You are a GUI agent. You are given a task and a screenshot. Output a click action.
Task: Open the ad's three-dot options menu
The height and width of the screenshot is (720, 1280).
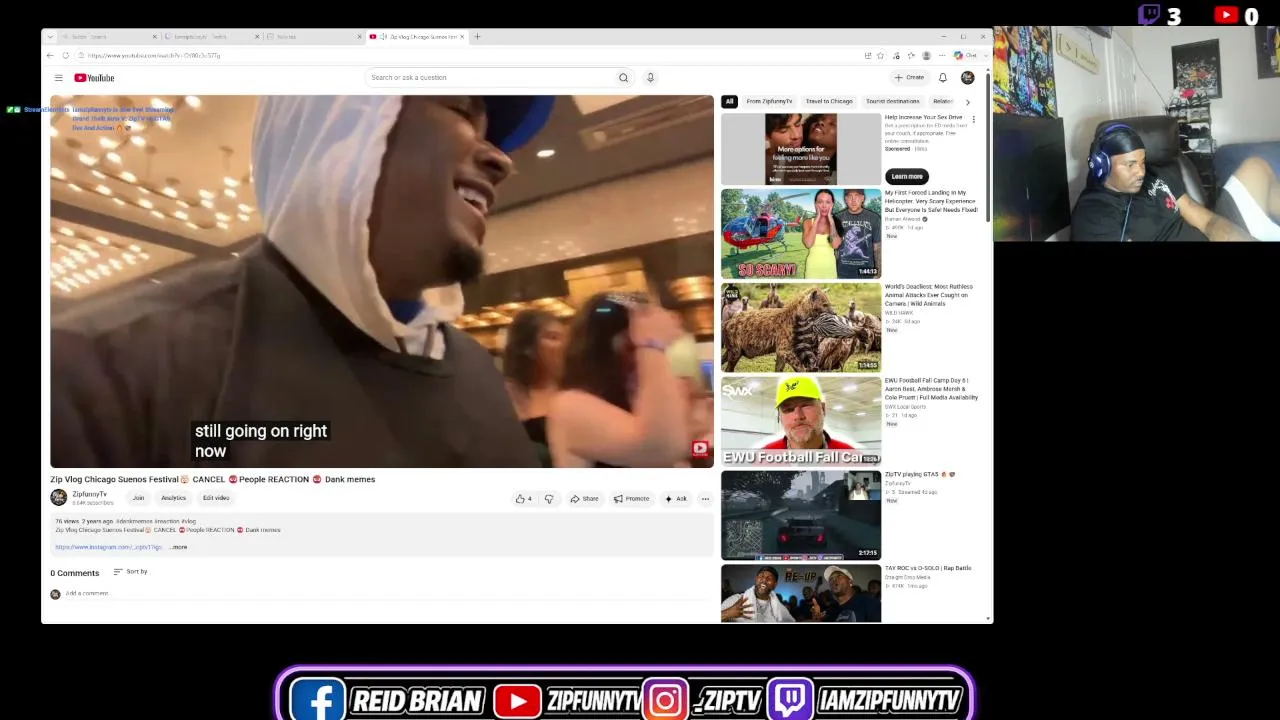pyautogui.click(x=973, y=119)
